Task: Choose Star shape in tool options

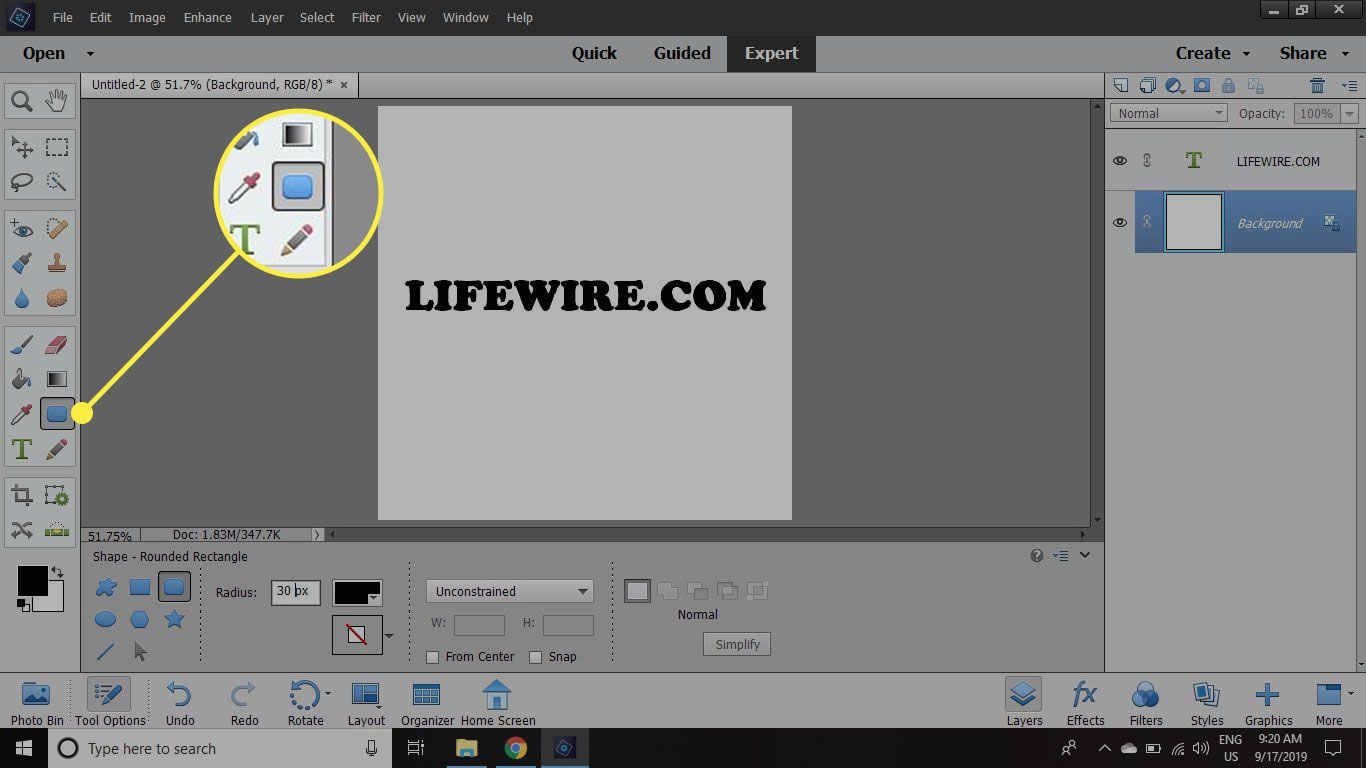Action: click(175, 620)
